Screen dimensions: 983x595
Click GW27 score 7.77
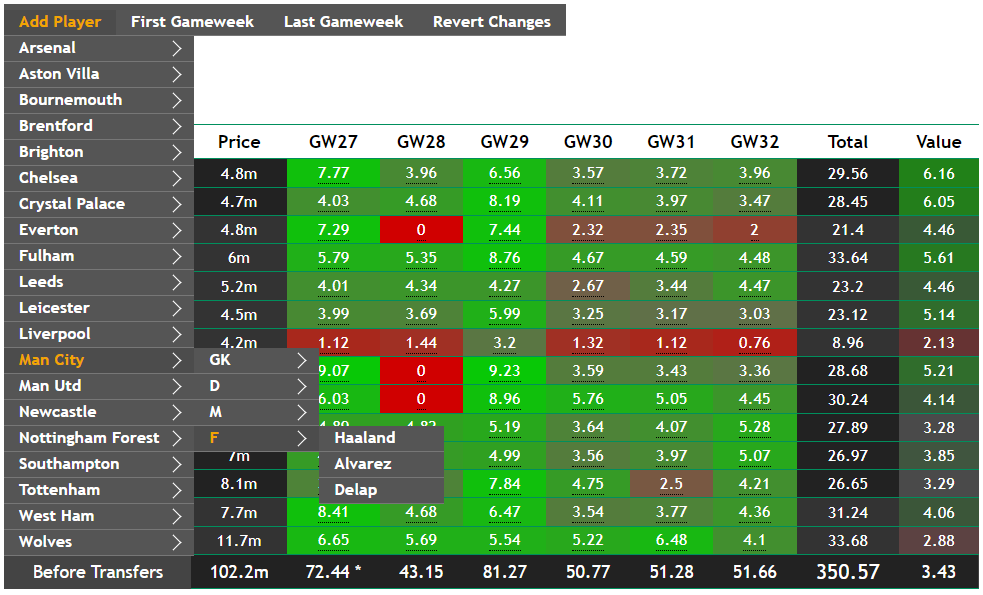pyautogui.click(x=334, y=174)
